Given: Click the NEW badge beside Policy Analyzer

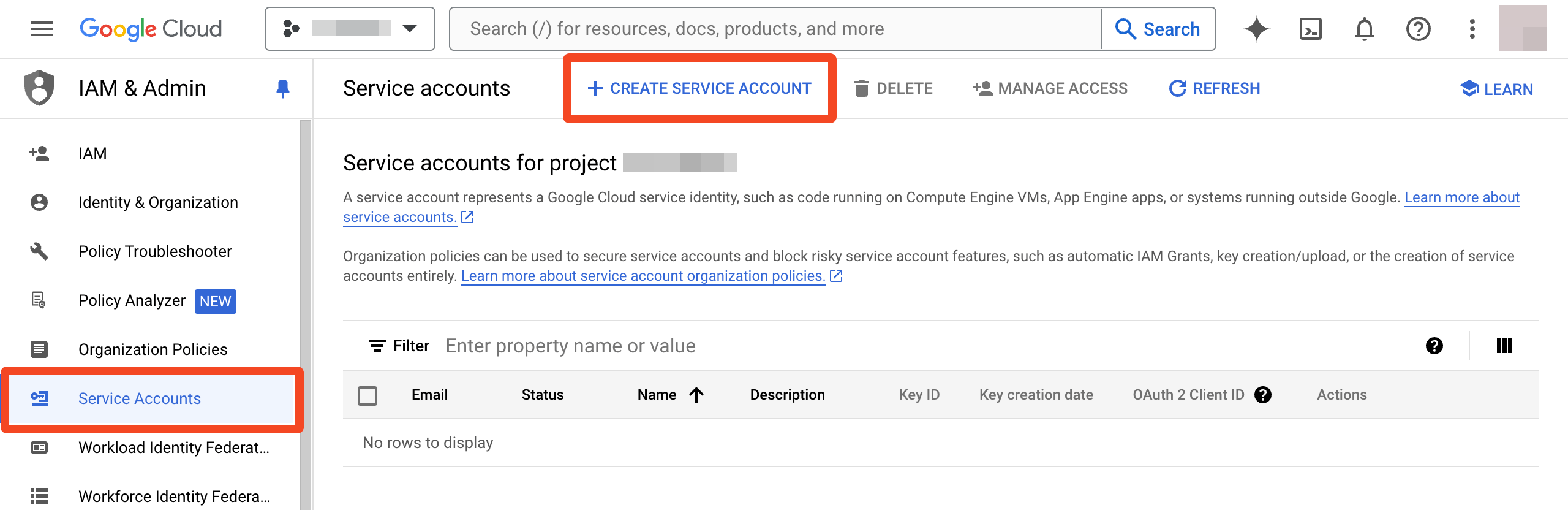Looking at the screenshot, I should pos(216,301).
